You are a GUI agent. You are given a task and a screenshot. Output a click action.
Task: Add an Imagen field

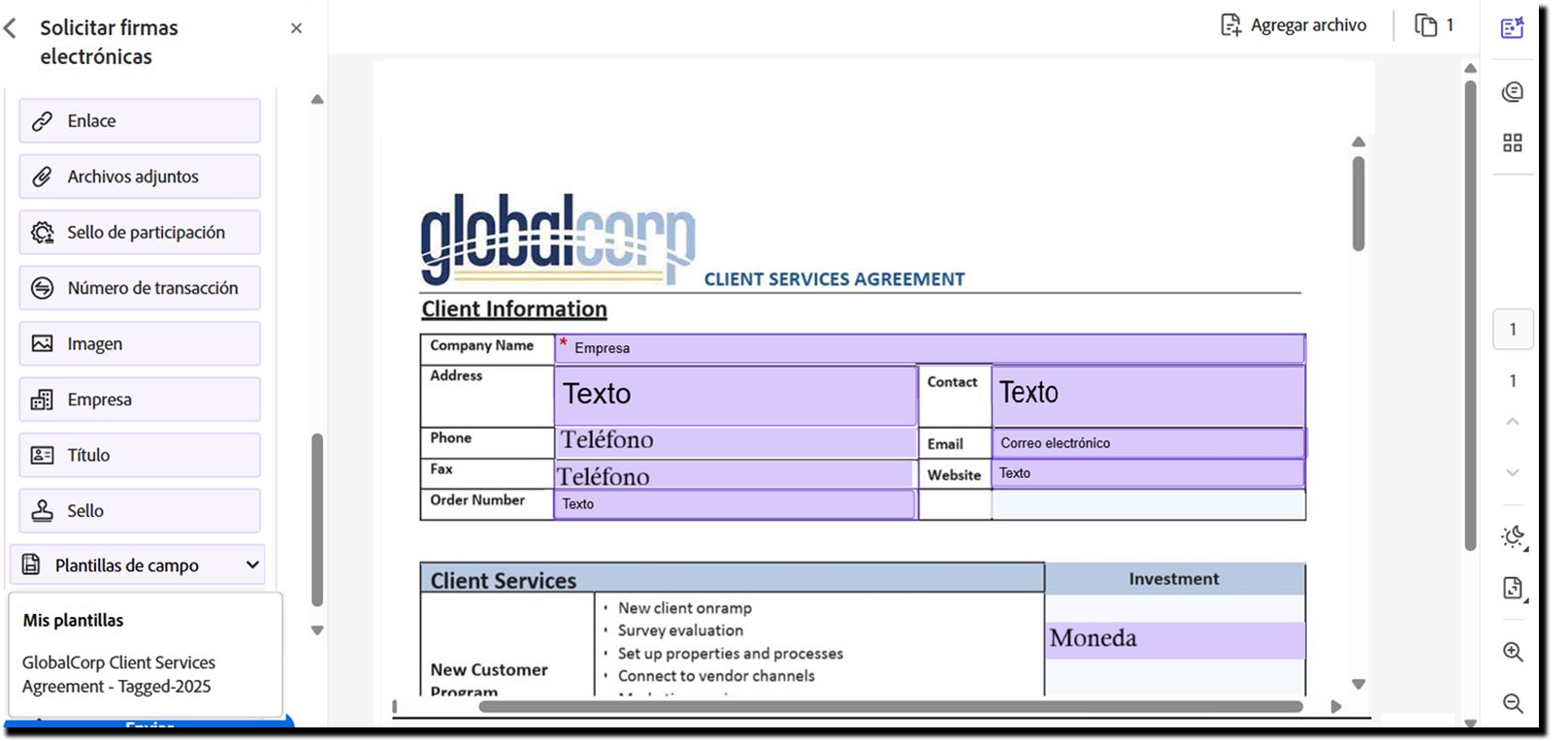click(140, 344)
